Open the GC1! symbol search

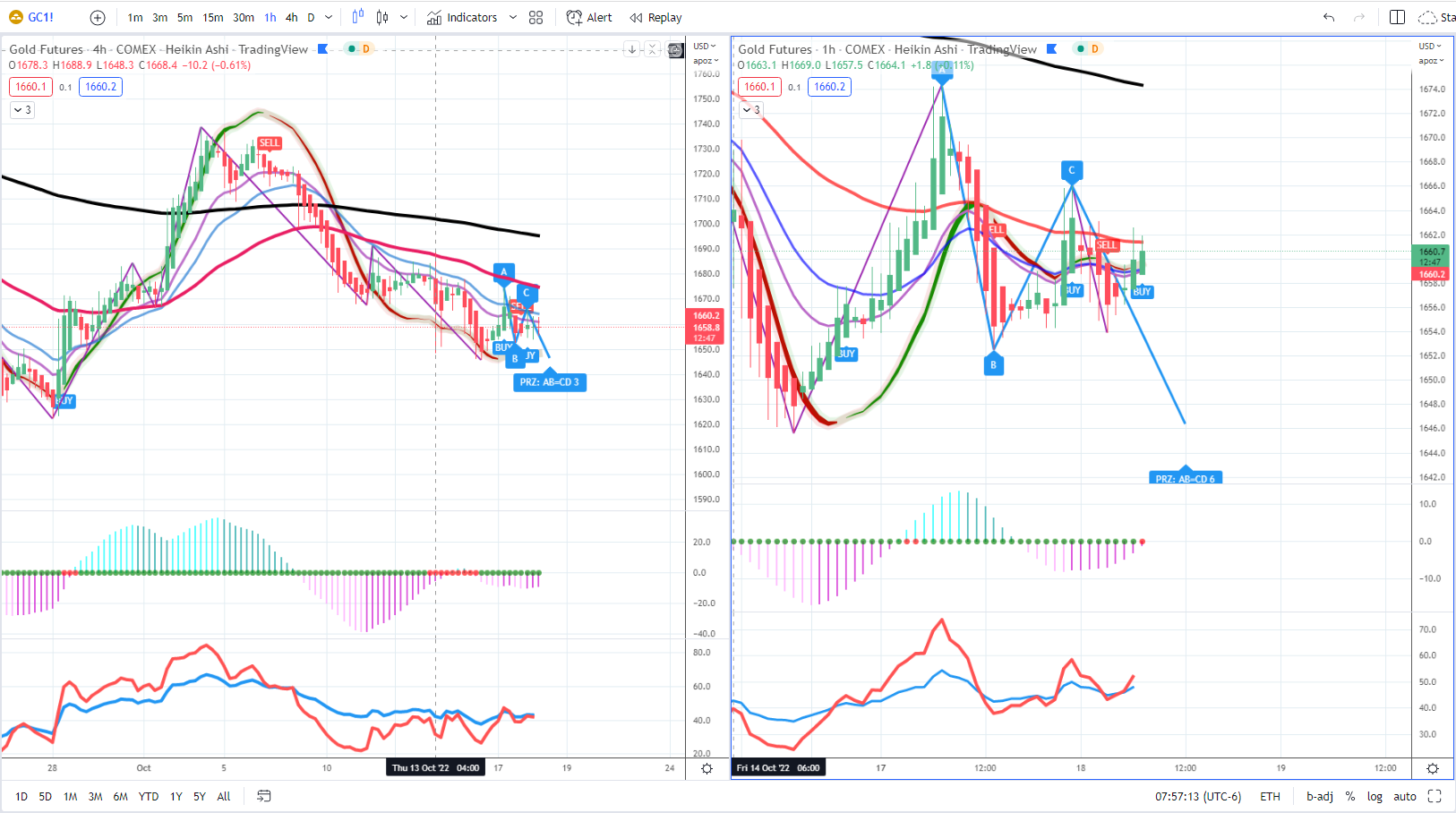(x=32, y=17)
